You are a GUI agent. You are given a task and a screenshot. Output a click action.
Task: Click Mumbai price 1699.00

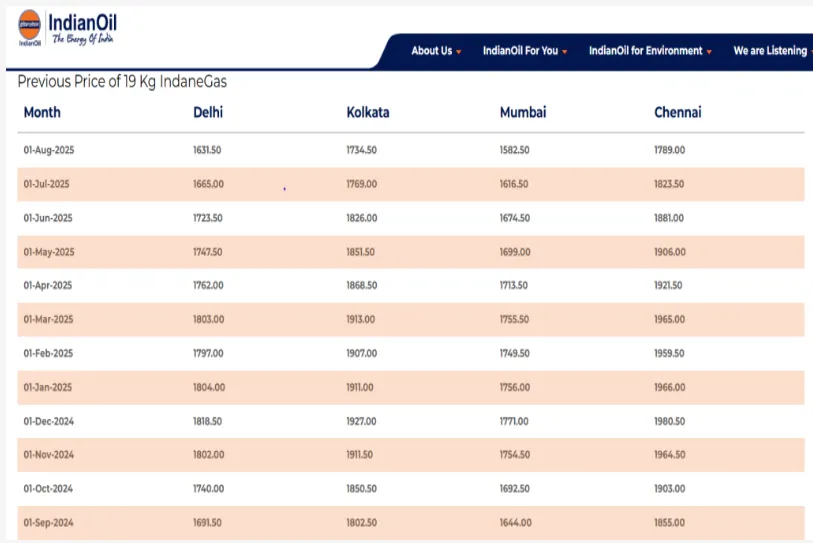point(515,252)
